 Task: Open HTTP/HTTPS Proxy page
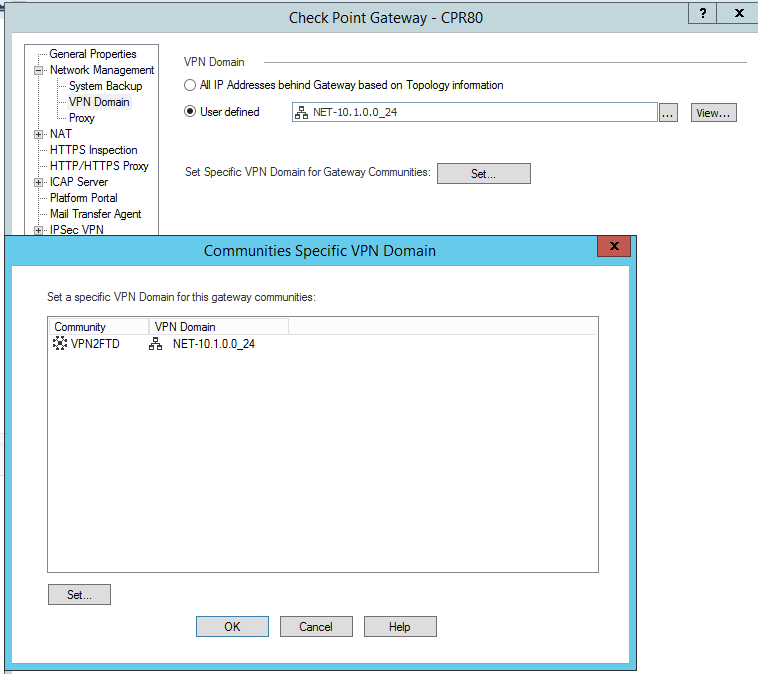[99, 166]
